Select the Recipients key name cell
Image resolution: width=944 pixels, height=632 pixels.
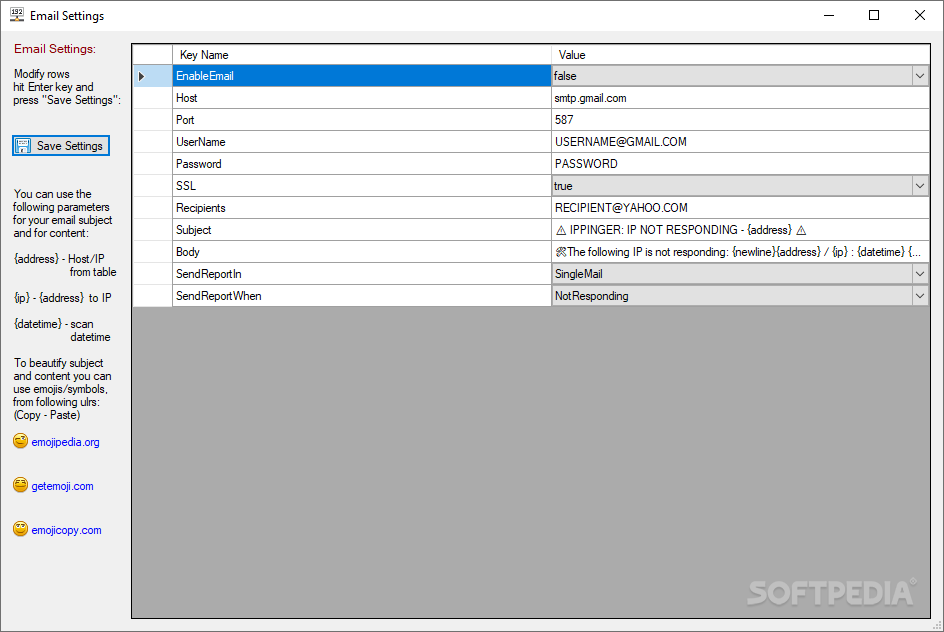pos(362,208)
